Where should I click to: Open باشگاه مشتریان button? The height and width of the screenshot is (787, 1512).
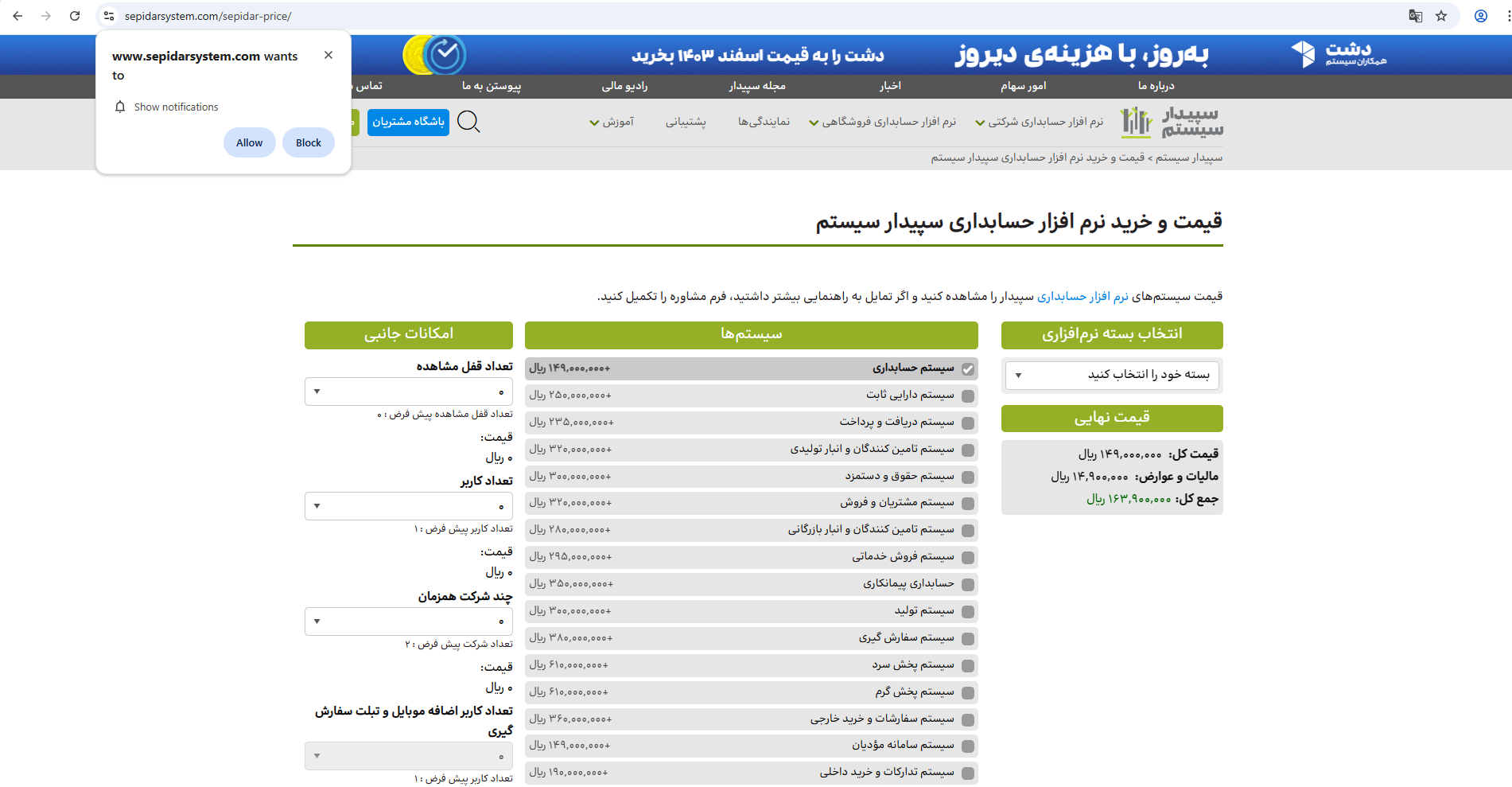408,122
